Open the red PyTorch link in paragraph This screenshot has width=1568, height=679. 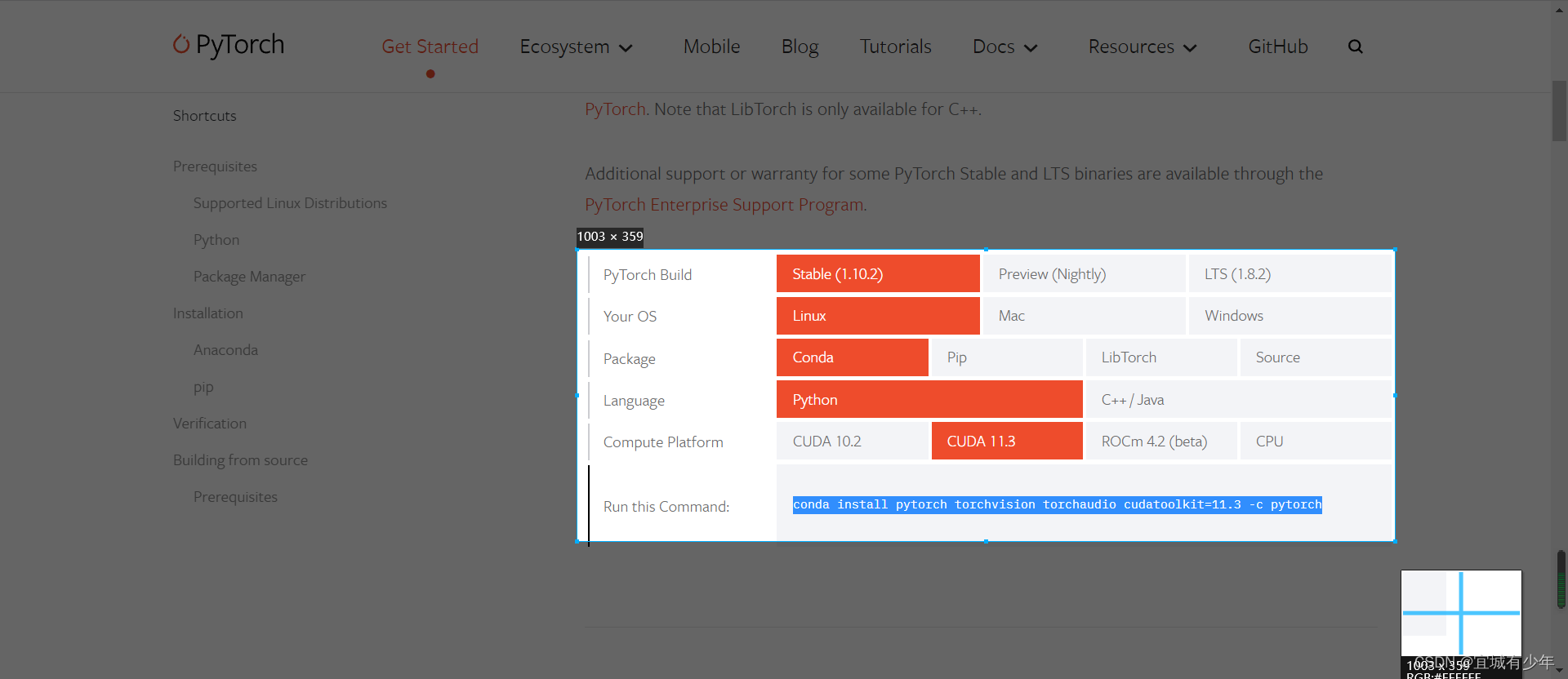click(x=615, y=109)
